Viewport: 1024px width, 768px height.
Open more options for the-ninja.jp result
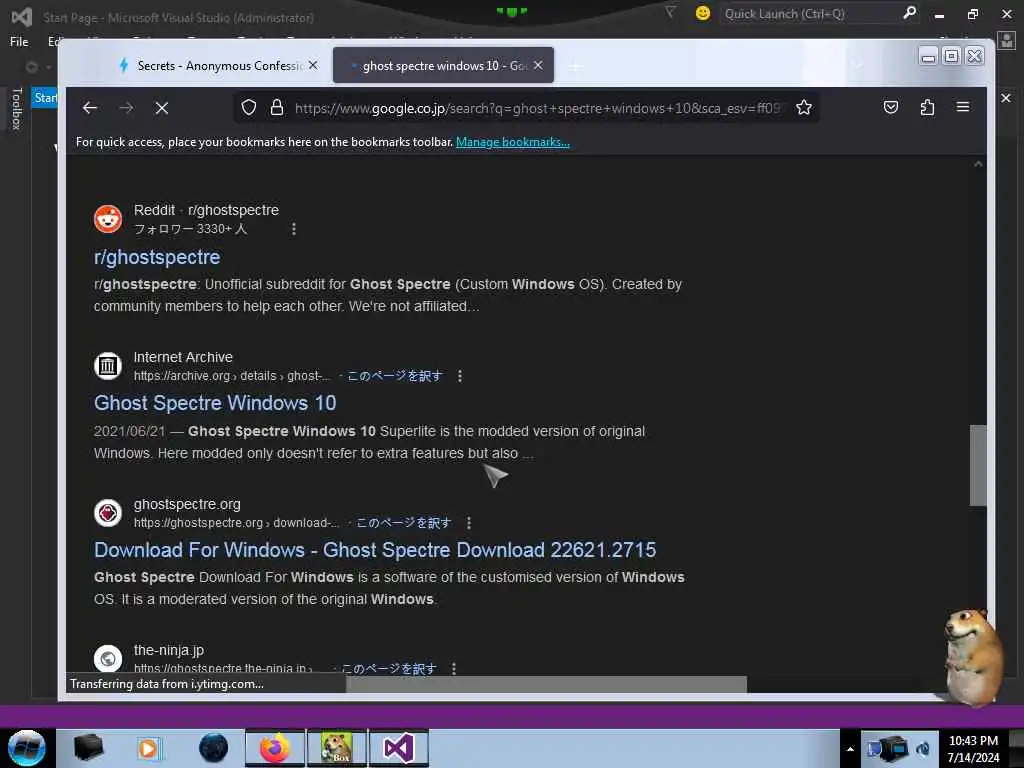[x=454, y=669]
